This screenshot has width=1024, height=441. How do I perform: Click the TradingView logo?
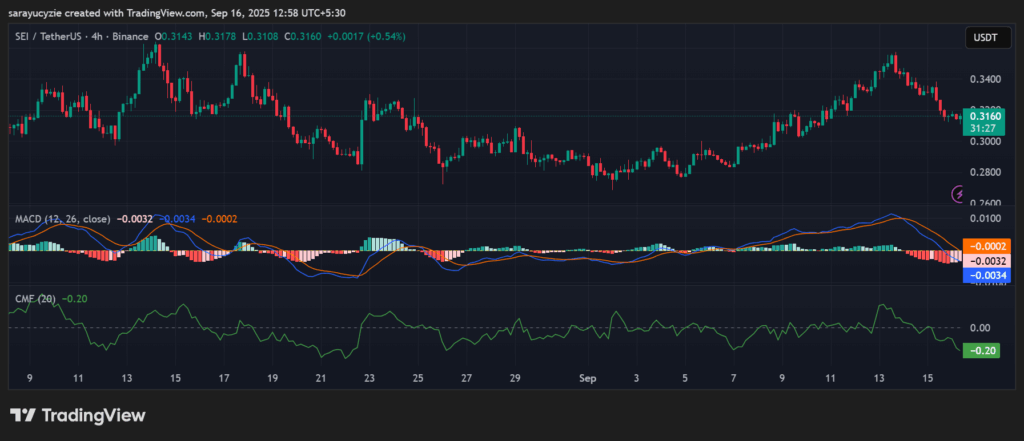(x=77, y=416)
